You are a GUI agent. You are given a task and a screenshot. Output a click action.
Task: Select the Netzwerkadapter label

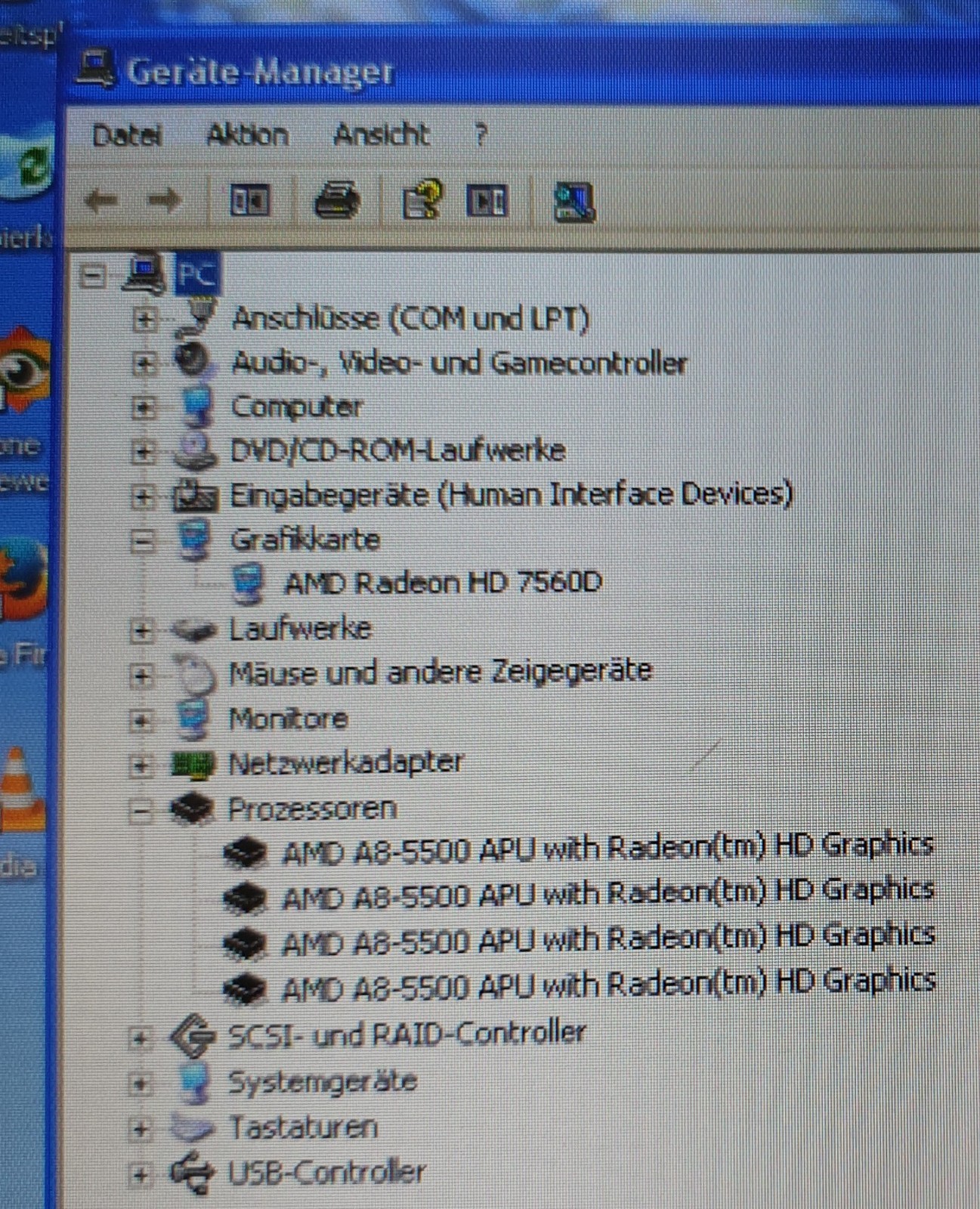[345, 763]
